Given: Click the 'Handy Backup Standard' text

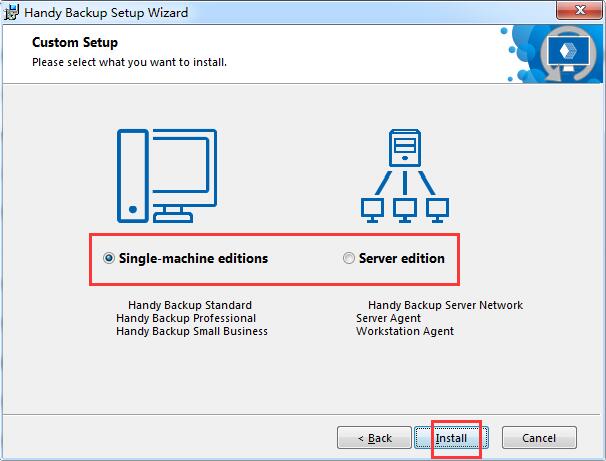Looking at the screenshot, I should tap(190, 305).
